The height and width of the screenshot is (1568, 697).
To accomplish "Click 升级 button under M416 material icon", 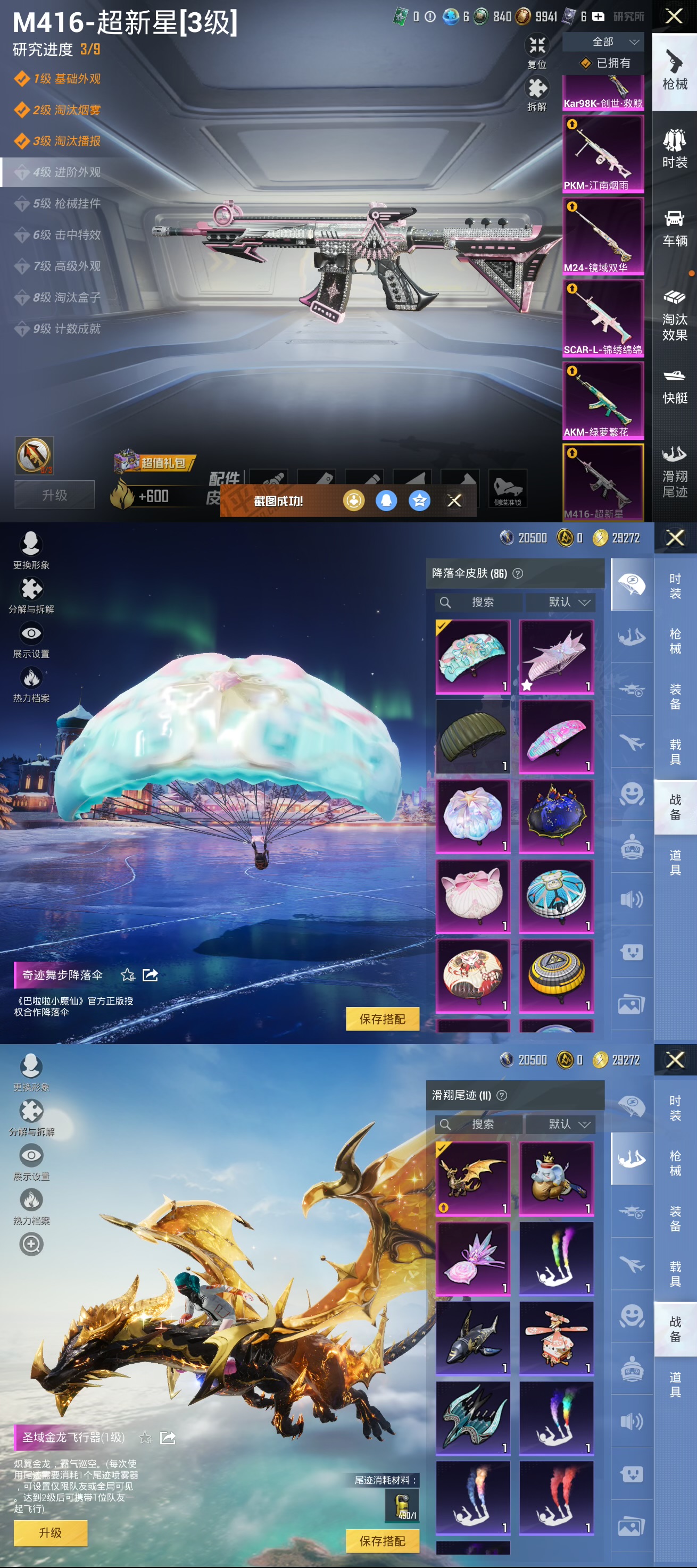I will 55,495.
